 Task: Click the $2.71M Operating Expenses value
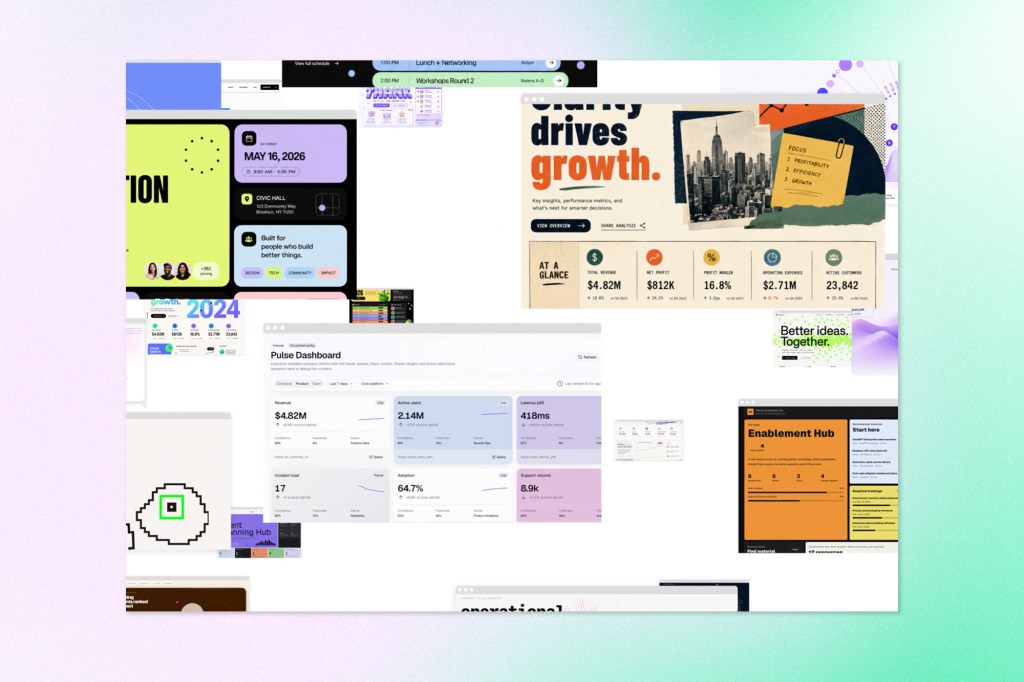[780, 285]
